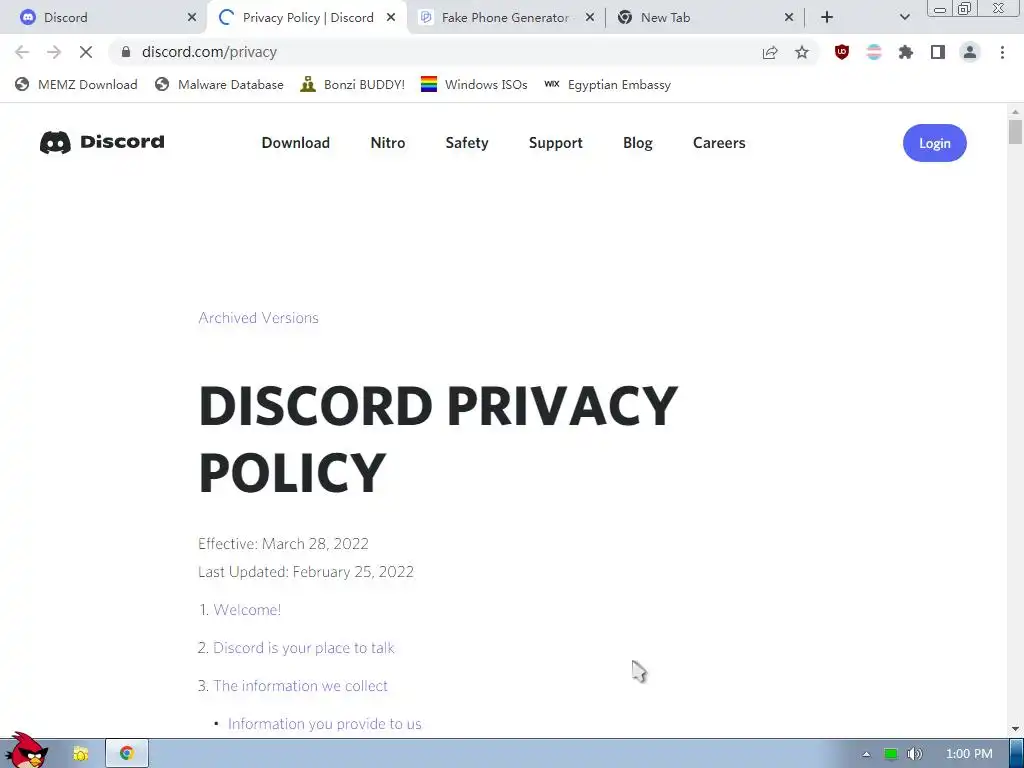This screenshot has width=1024, height=768.
Task: Click the Login button
Action: (935, 143)
